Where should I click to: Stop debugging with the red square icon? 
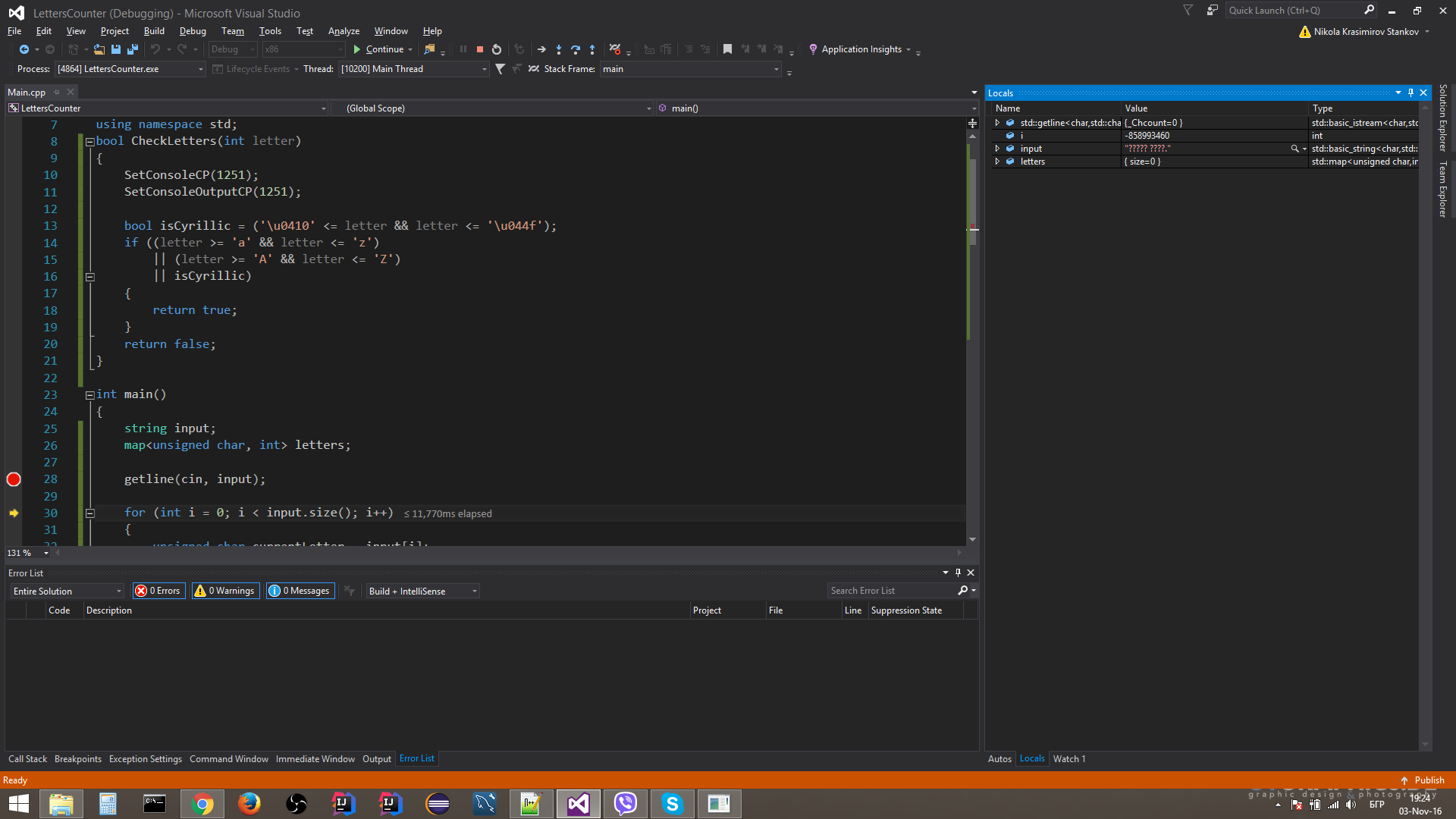pos(480,49)
